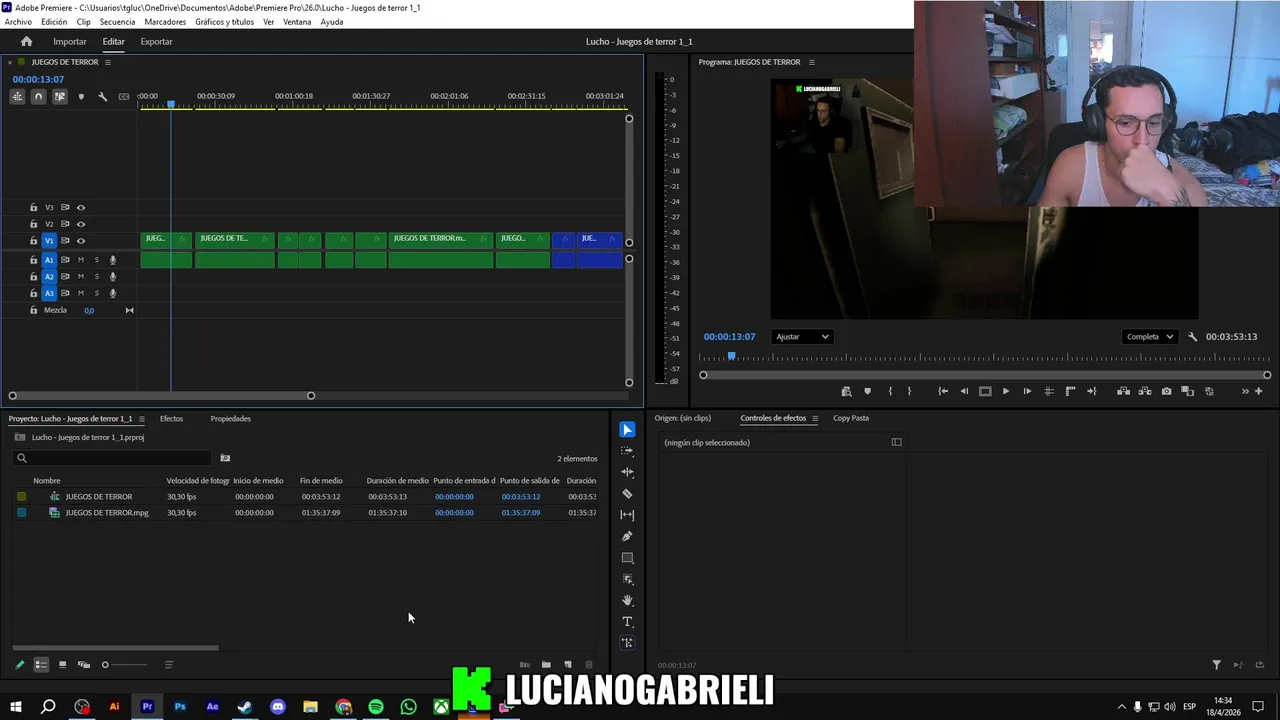The height and width of the screenshot is (720, 1280).
Task: Open timeline display settings wrench
Action: [x=102, y=97]
